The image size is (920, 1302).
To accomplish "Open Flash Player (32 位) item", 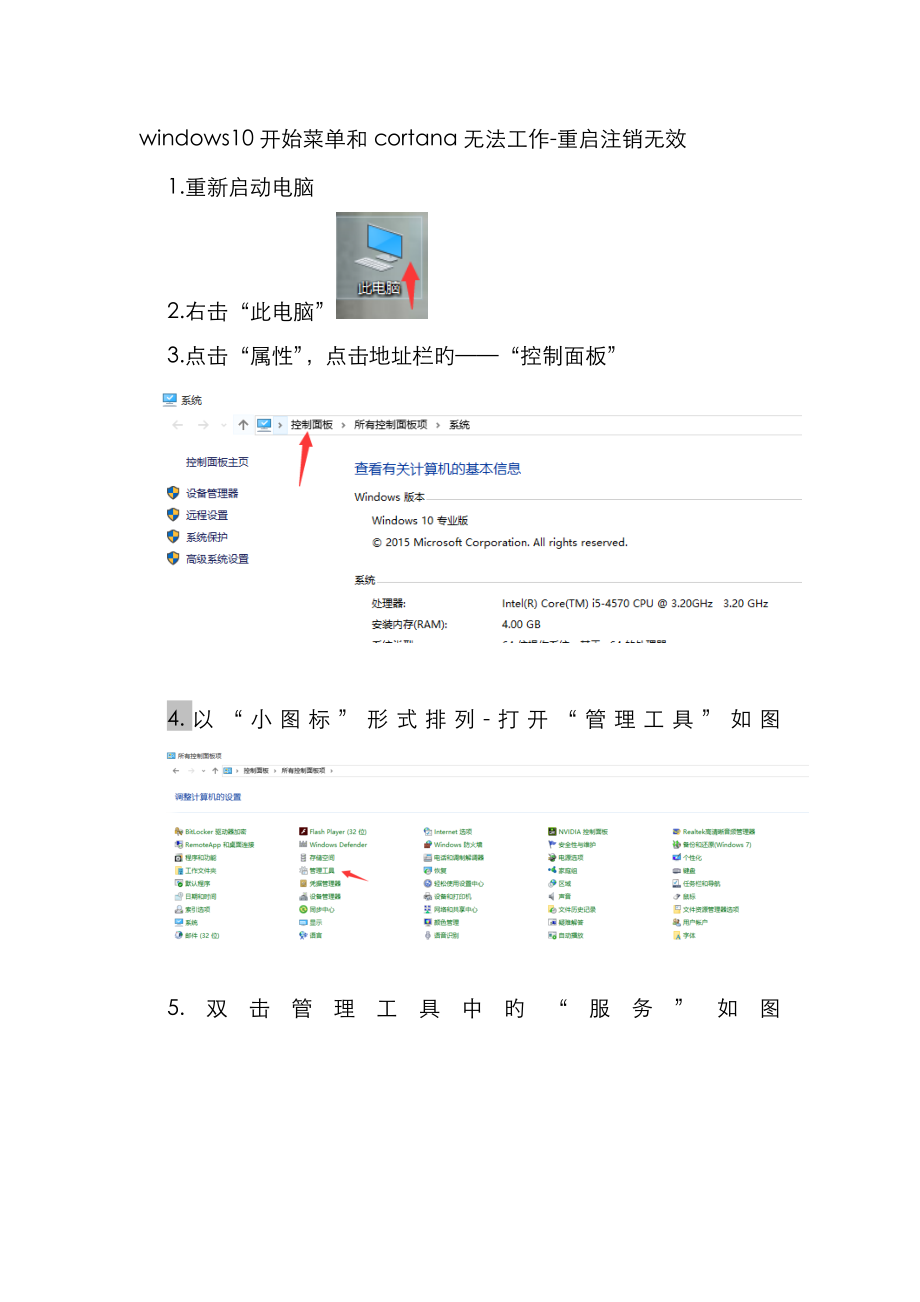I will tap(337, 832).
